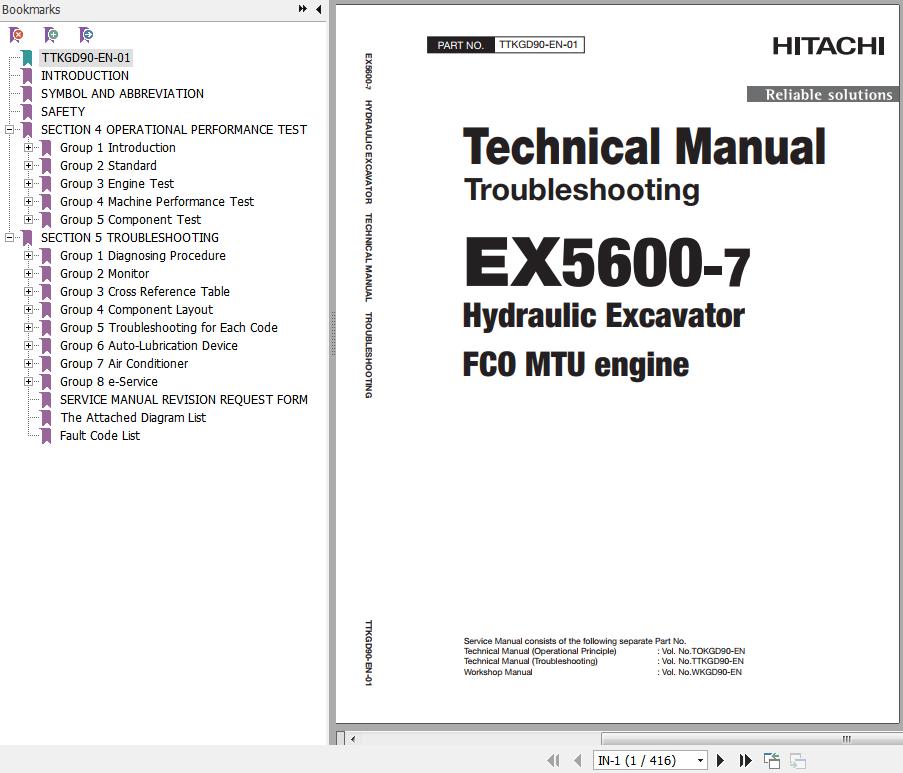
Task: Click the add new bookmark icon
Action: coord(51,35)
